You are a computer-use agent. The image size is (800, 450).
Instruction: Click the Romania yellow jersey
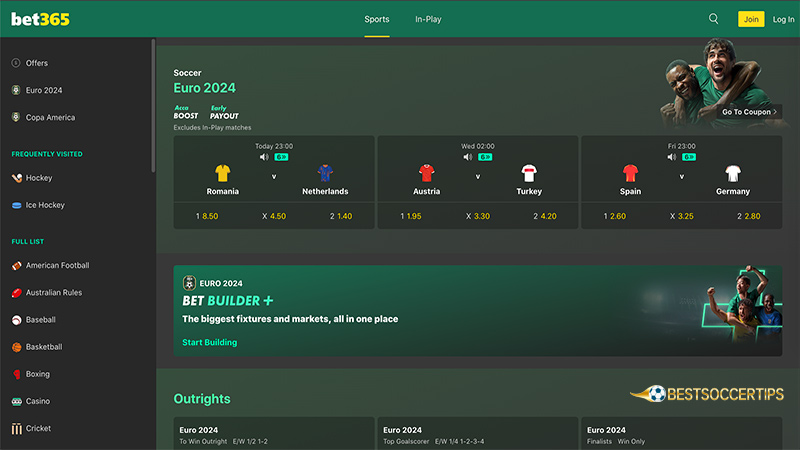click(222, 173)
